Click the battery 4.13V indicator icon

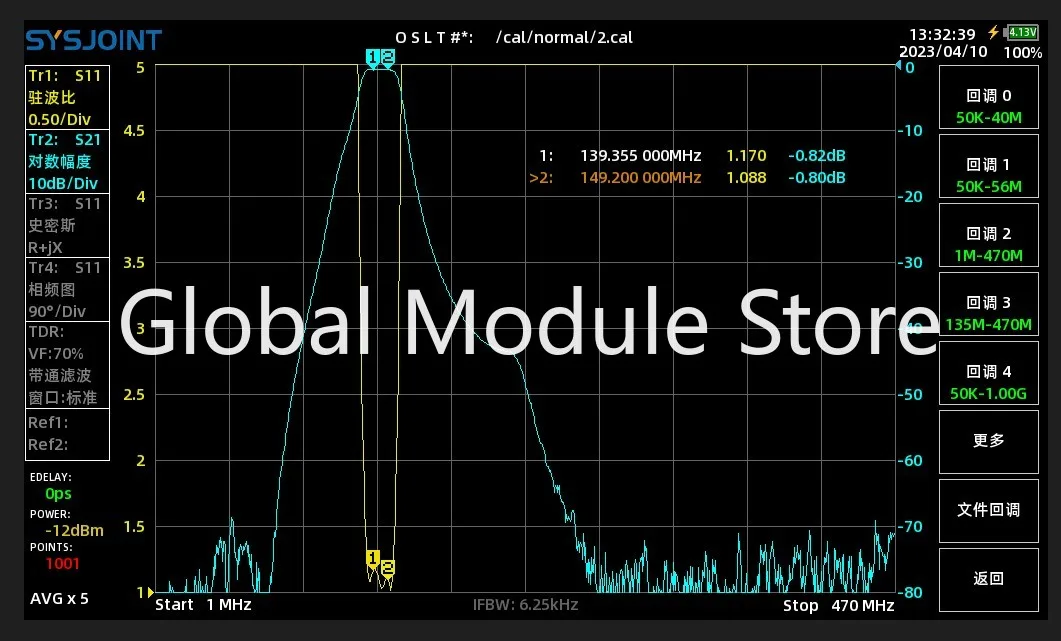[x=1021, y=32]
